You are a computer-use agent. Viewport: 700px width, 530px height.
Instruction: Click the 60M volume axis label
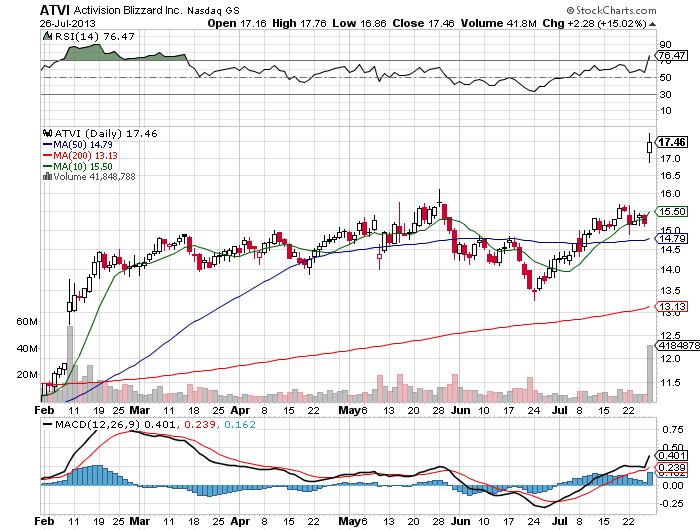27,321
